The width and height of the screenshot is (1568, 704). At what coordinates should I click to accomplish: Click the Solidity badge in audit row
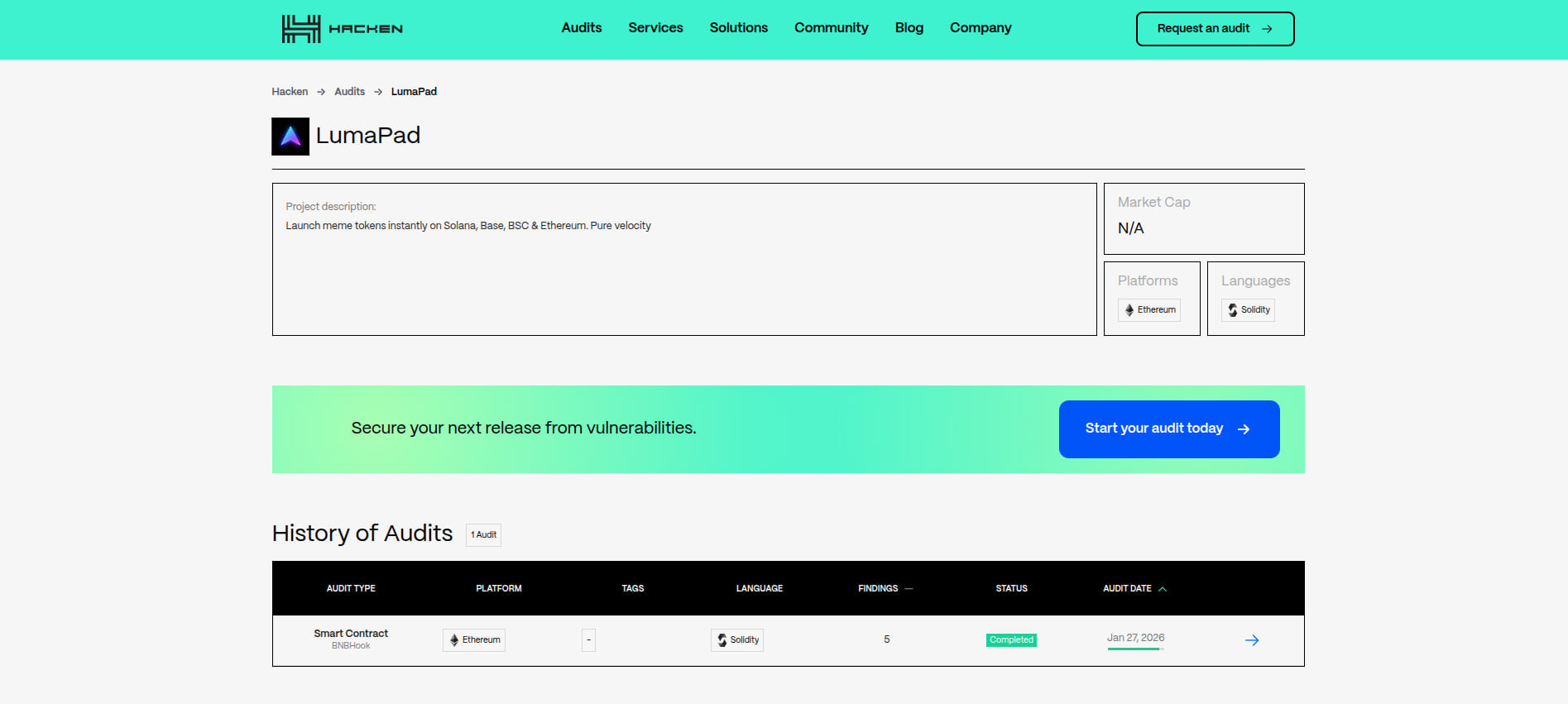[737, 640]
